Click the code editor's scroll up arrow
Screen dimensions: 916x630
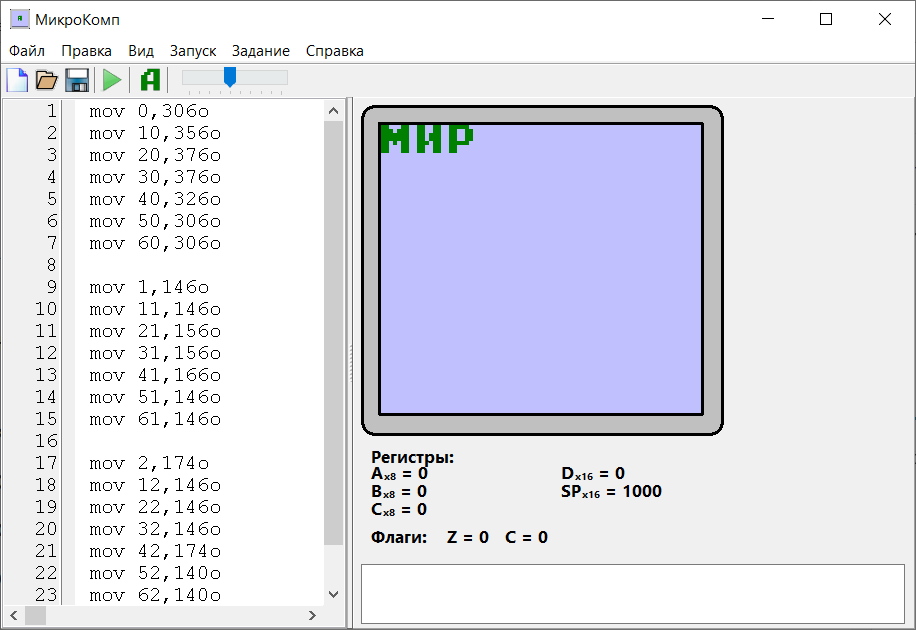point(334,109)
